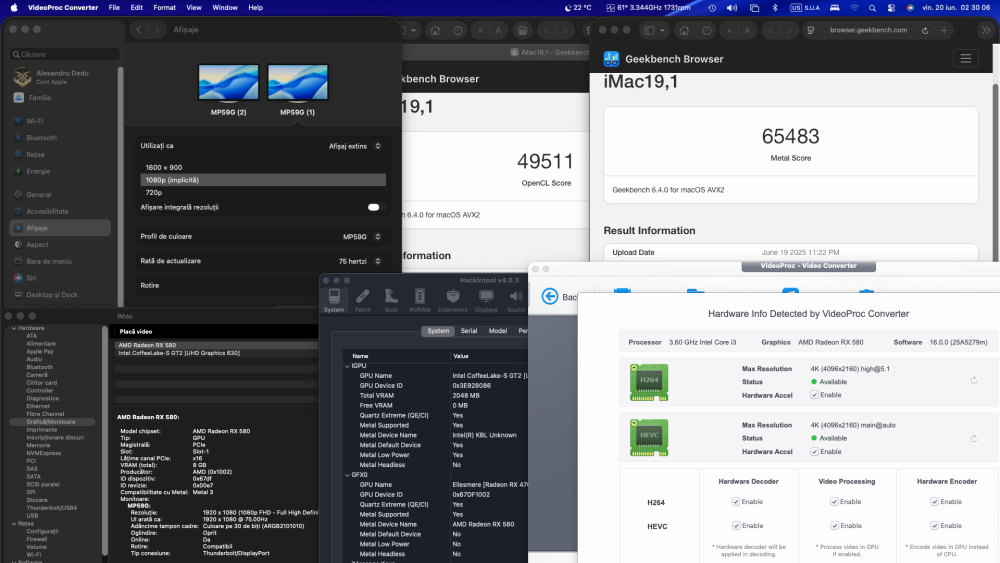Collapse the IGPU group in Hackintool

click(x=348, y=366)
